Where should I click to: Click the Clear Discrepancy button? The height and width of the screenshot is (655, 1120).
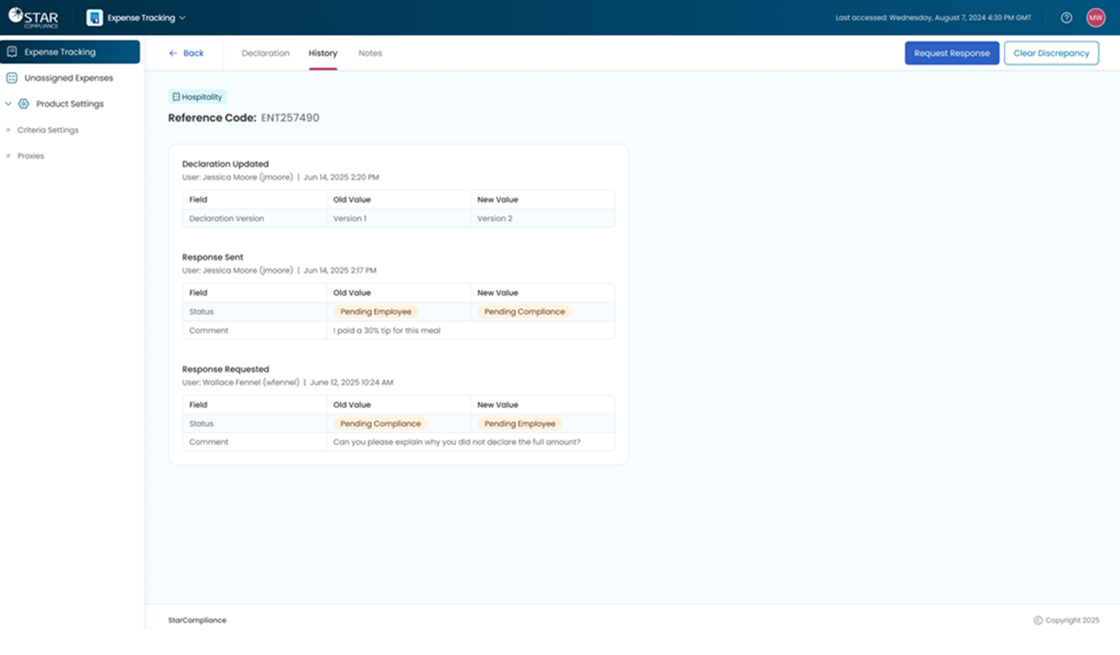1051,53
